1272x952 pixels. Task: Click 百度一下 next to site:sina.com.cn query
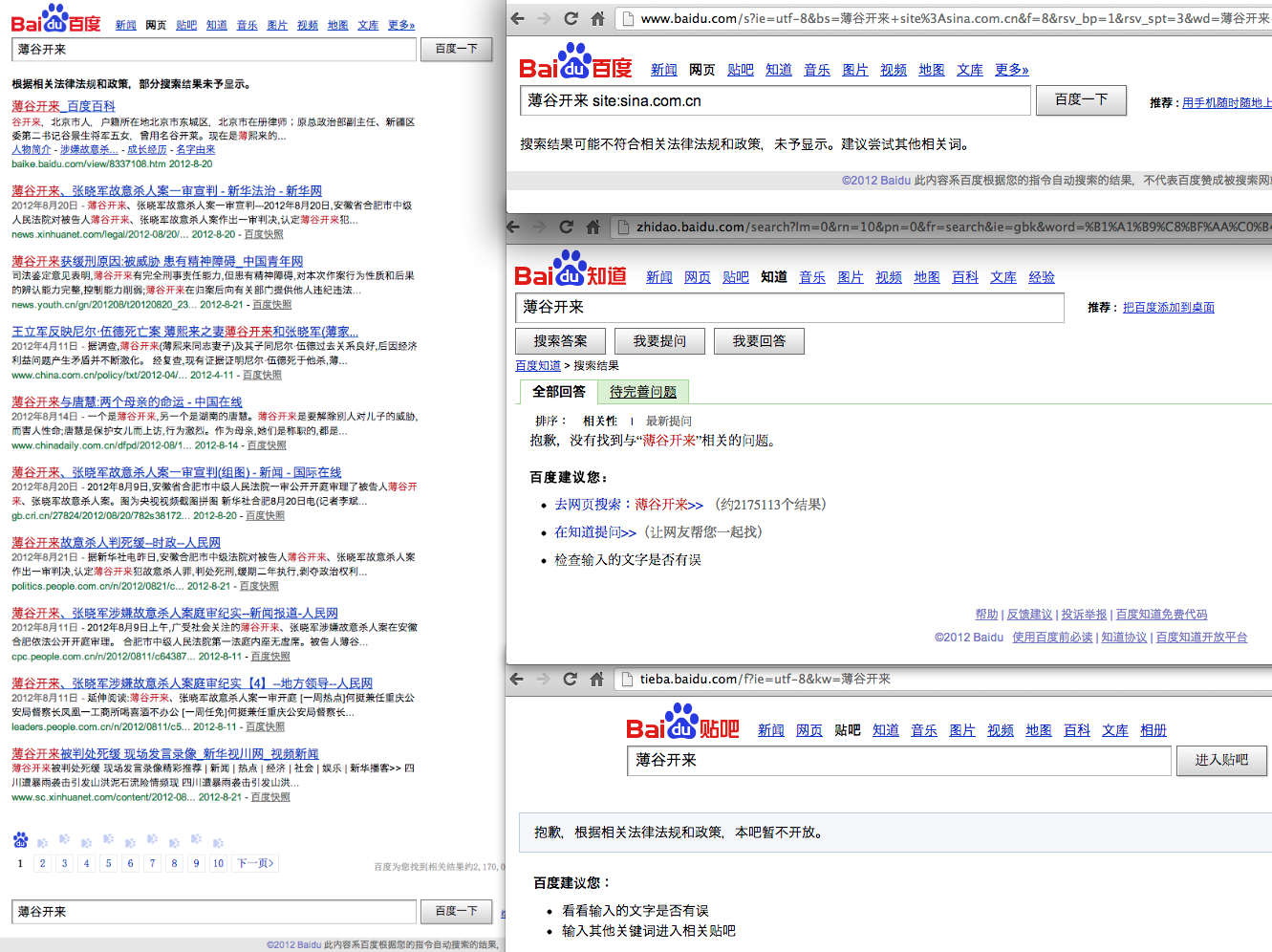click(1081, 99)
